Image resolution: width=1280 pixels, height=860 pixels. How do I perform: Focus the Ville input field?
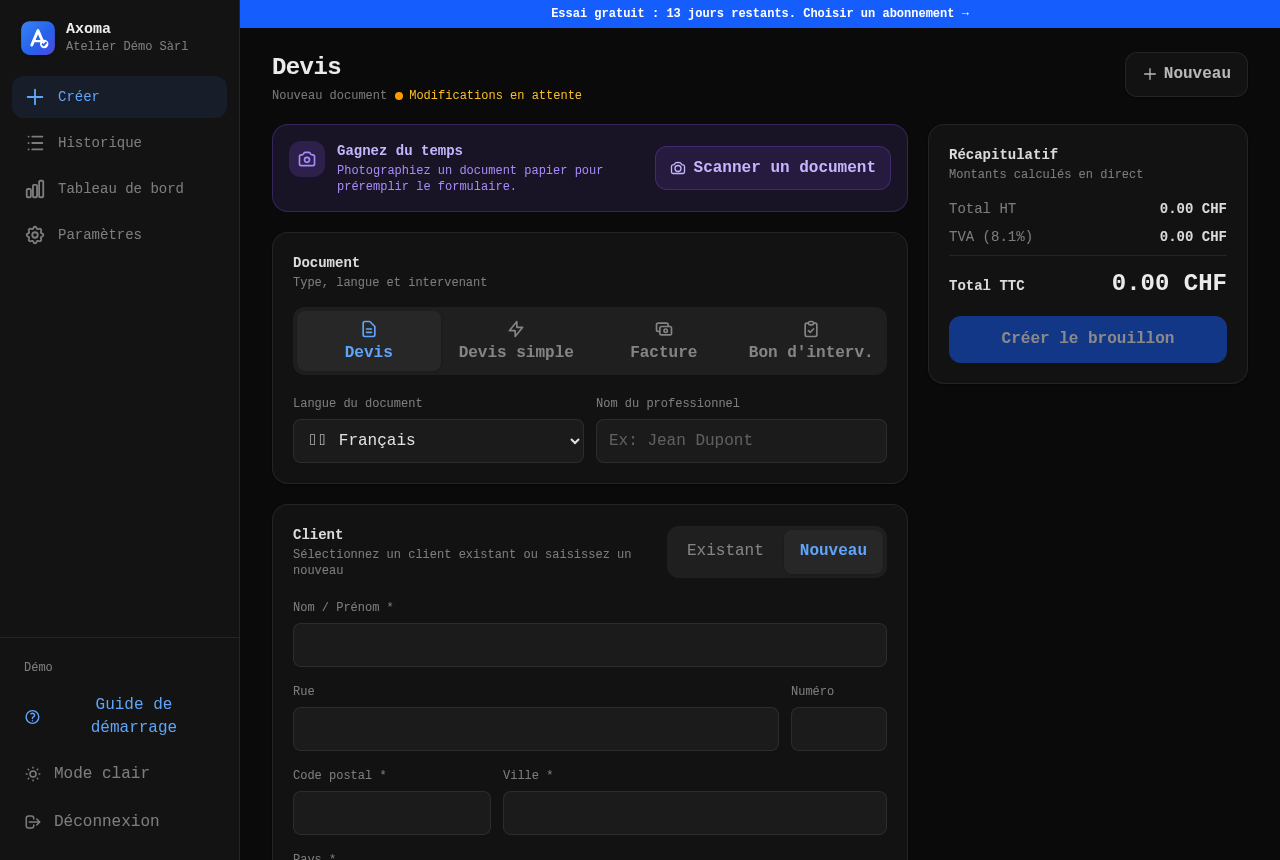[x=695, y=813]
